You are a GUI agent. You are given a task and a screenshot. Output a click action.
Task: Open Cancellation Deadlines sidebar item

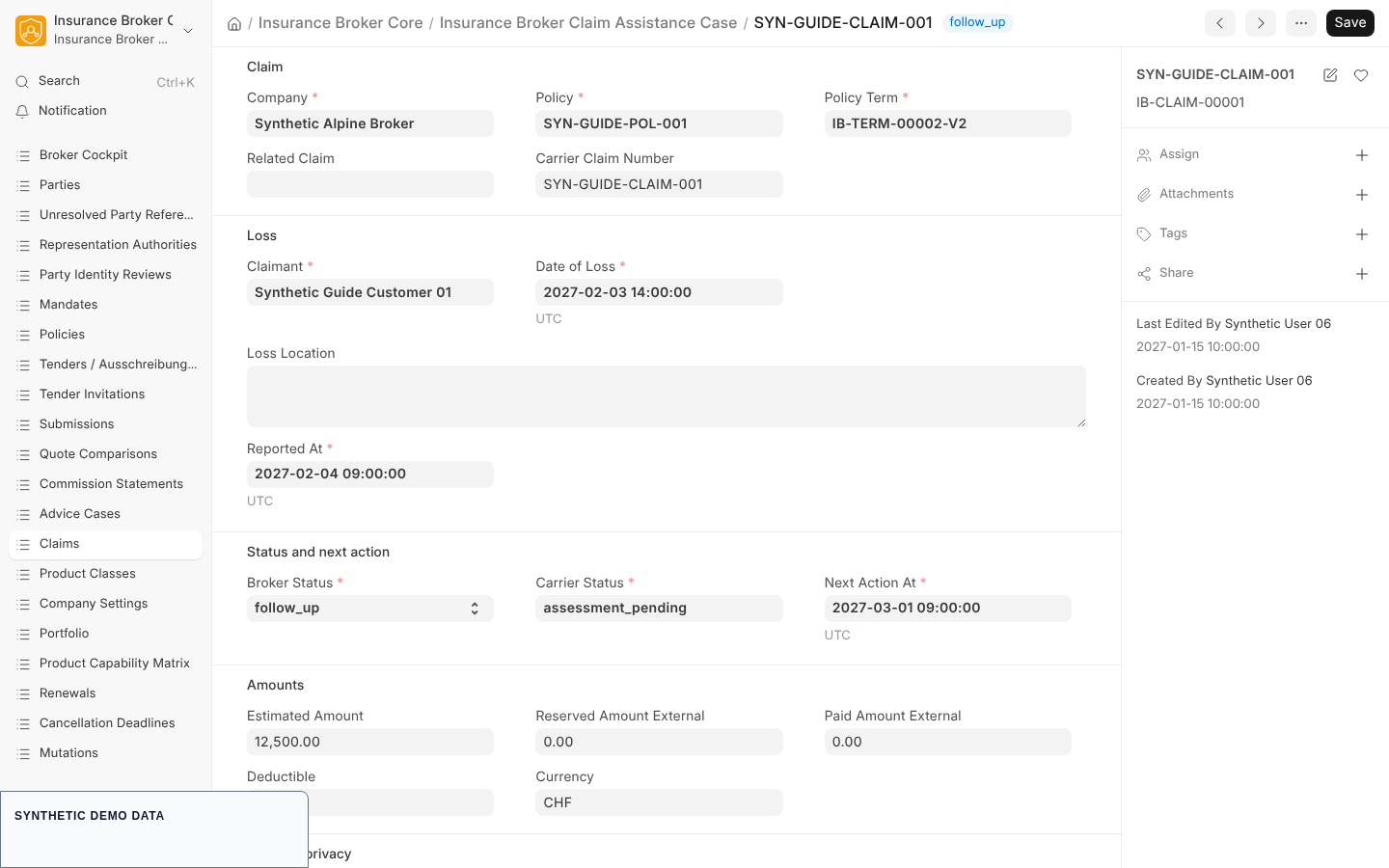(106, 723)
